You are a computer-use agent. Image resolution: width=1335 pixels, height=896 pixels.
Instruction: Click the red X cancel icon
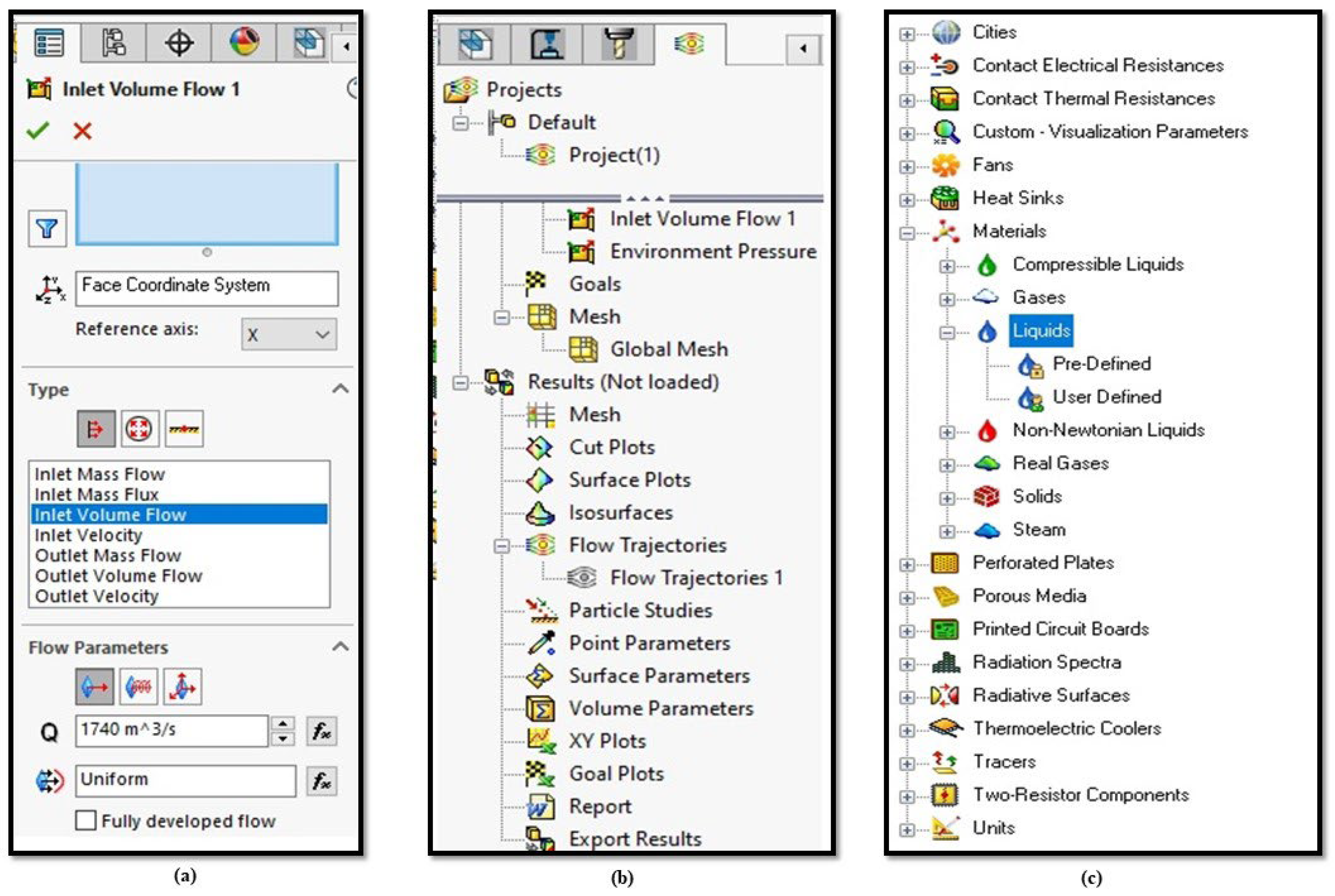click(82, 131)
